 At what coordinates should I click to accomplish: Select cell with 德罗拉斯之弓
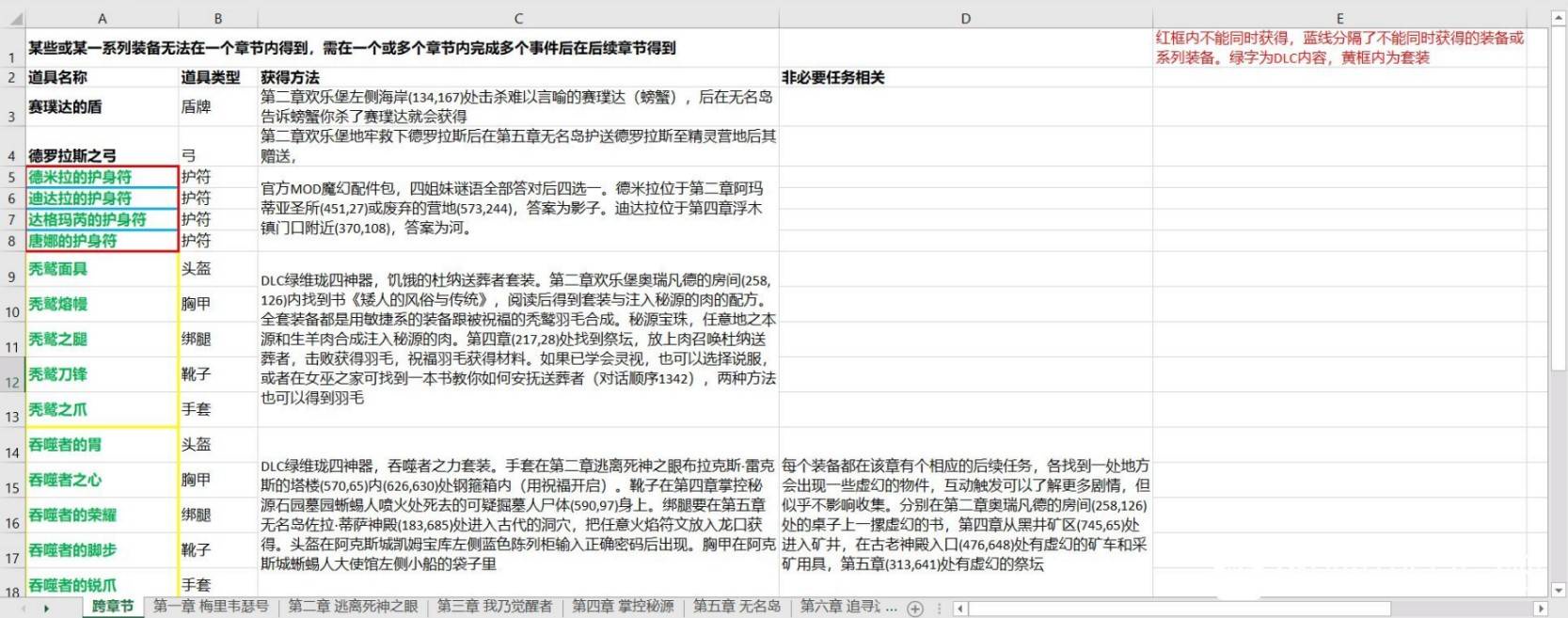[x=102, y=155]
